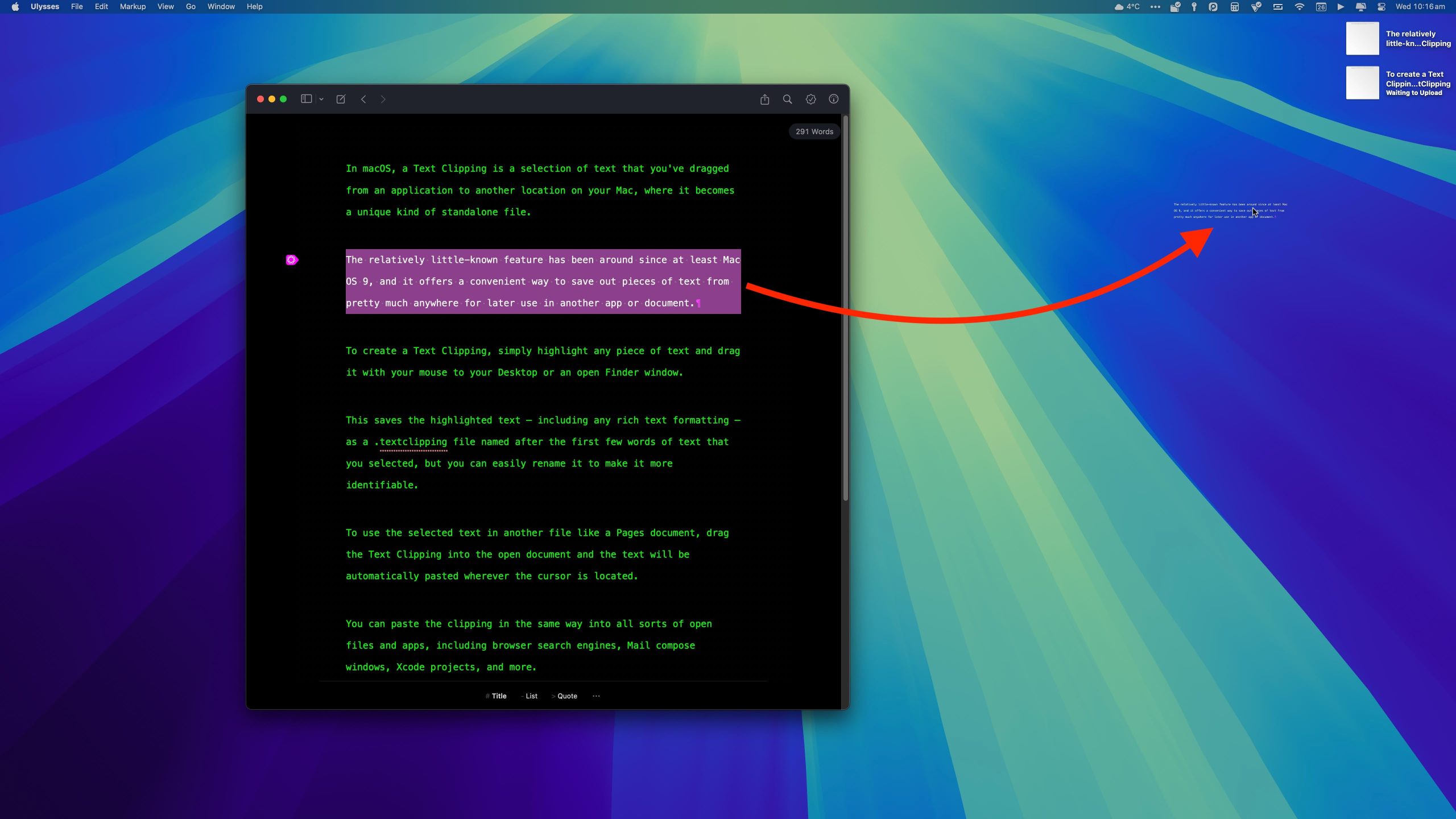This screenshot has width=1456, height=819.
Task: Create a new sheet with compose icon
Action: [x=341, y=99]
